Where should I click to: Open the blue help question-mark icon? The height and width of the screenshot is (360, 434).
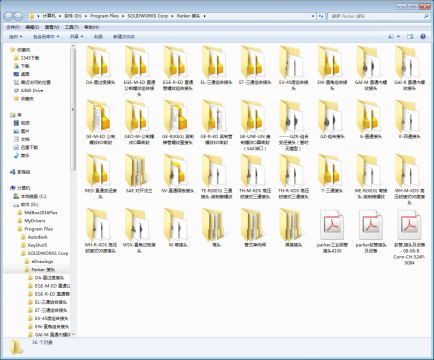[x=423, y=37]
